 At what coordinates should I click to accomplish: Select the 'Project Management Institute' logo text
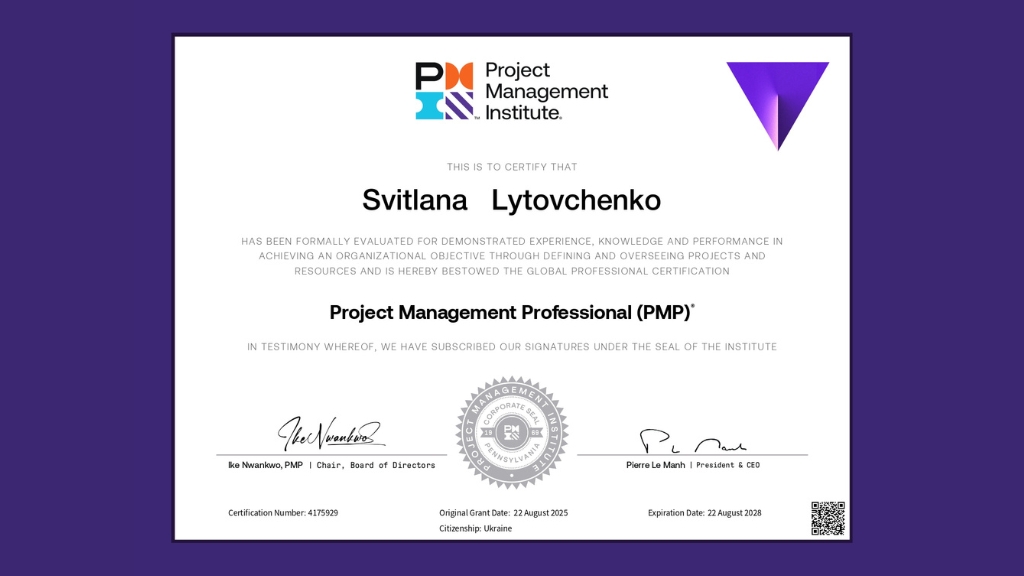click(547, 91)
